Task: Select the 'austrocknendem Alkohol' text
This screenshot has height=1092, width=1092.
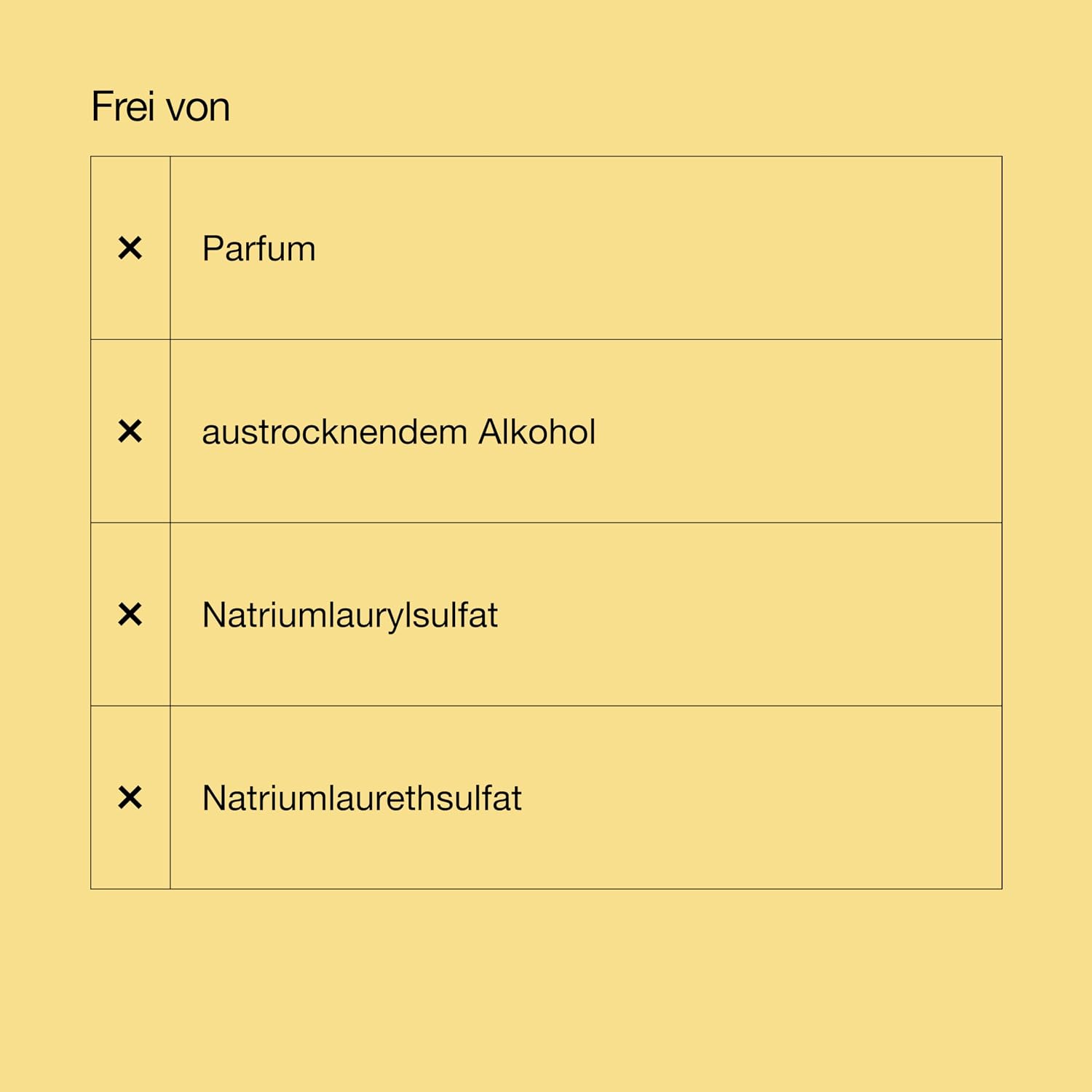Action: [399, 432]
